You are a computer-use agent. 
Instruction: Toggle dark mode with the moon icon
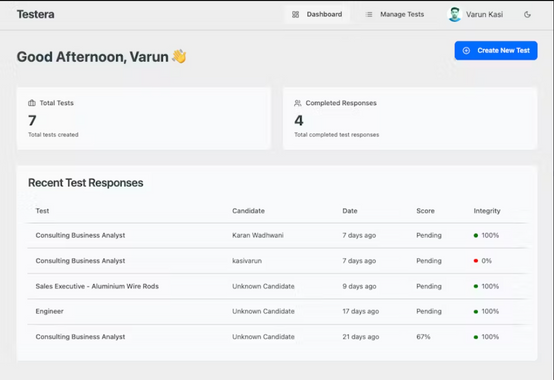527,14
